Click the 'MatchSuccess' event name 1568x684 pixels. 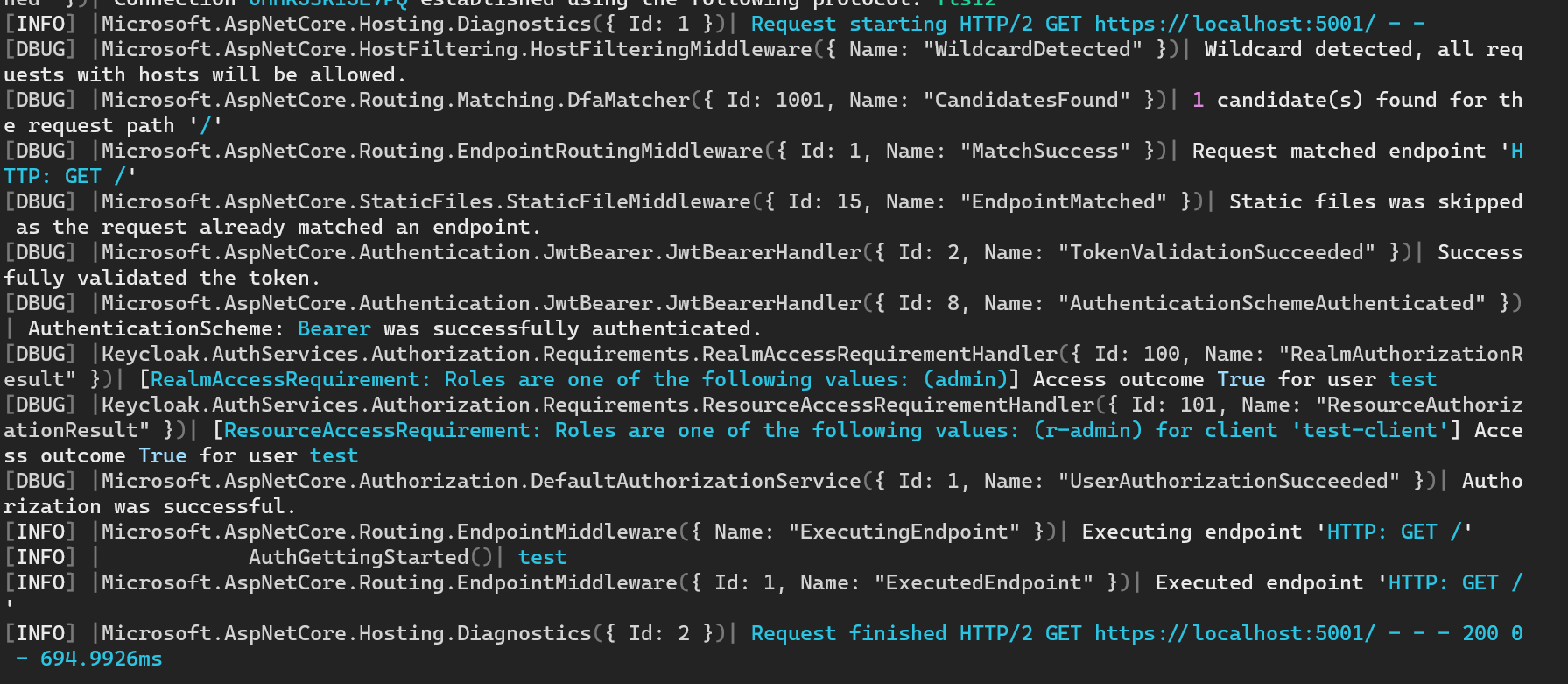click(x=1045, y=151)
